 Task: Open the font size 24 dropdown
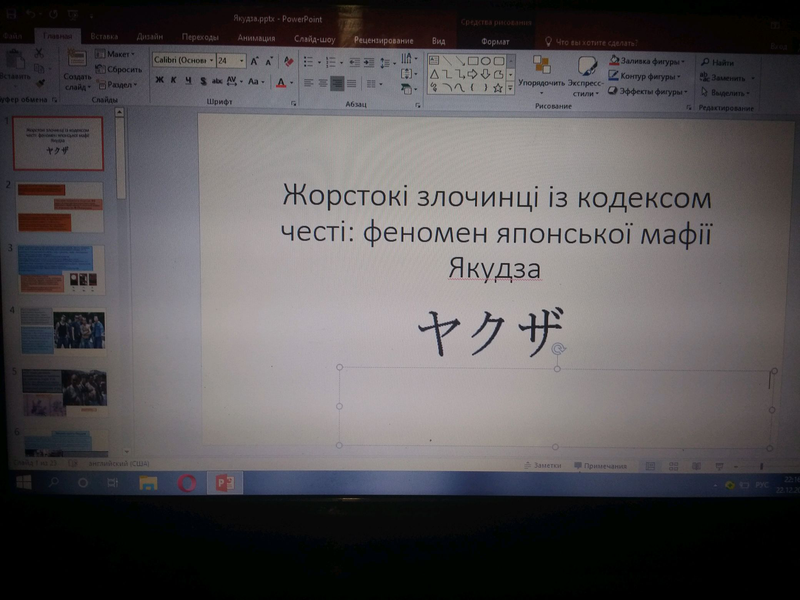241,61
